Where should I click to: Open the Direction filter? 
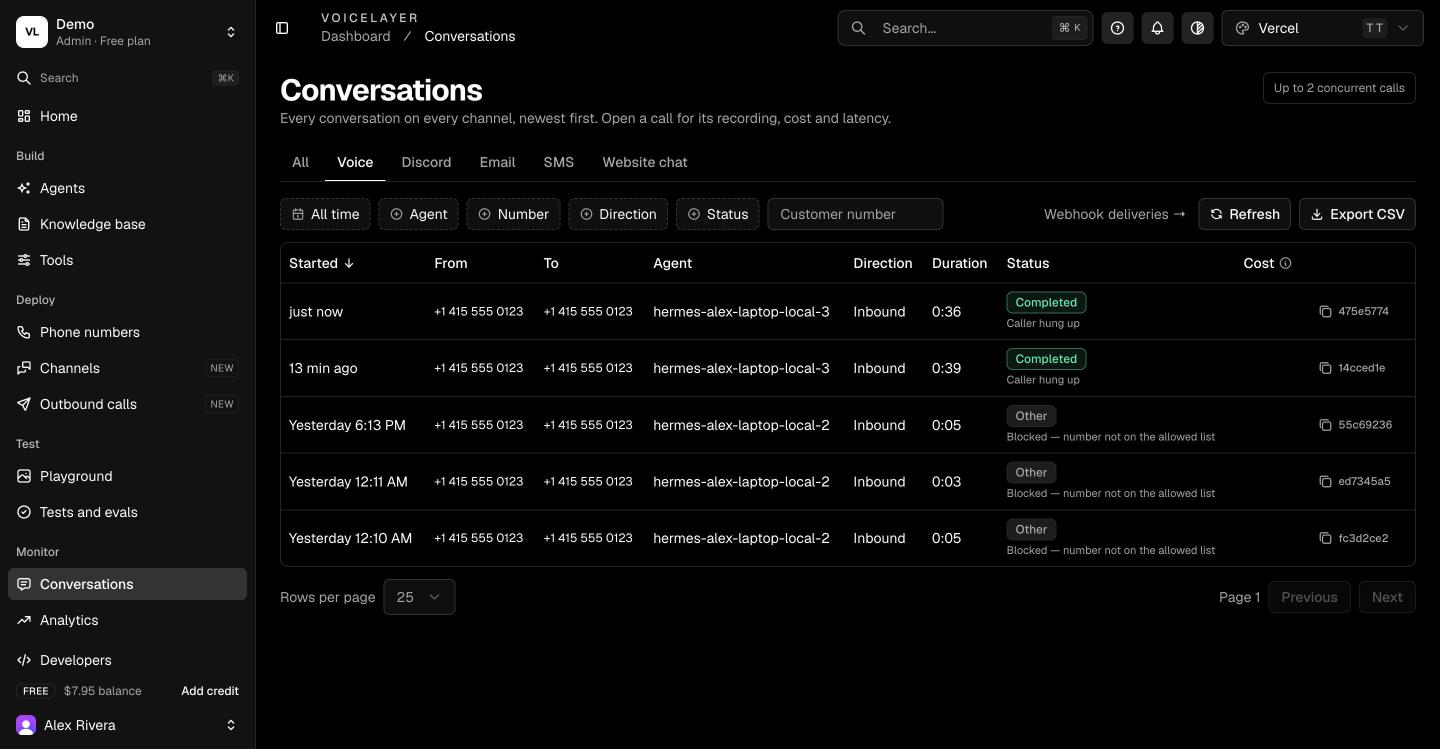618,214
